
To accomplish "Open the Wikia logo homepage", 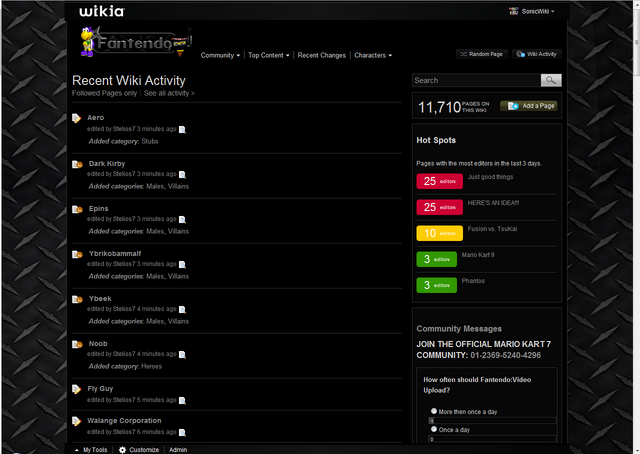I will tap(102, 11).
